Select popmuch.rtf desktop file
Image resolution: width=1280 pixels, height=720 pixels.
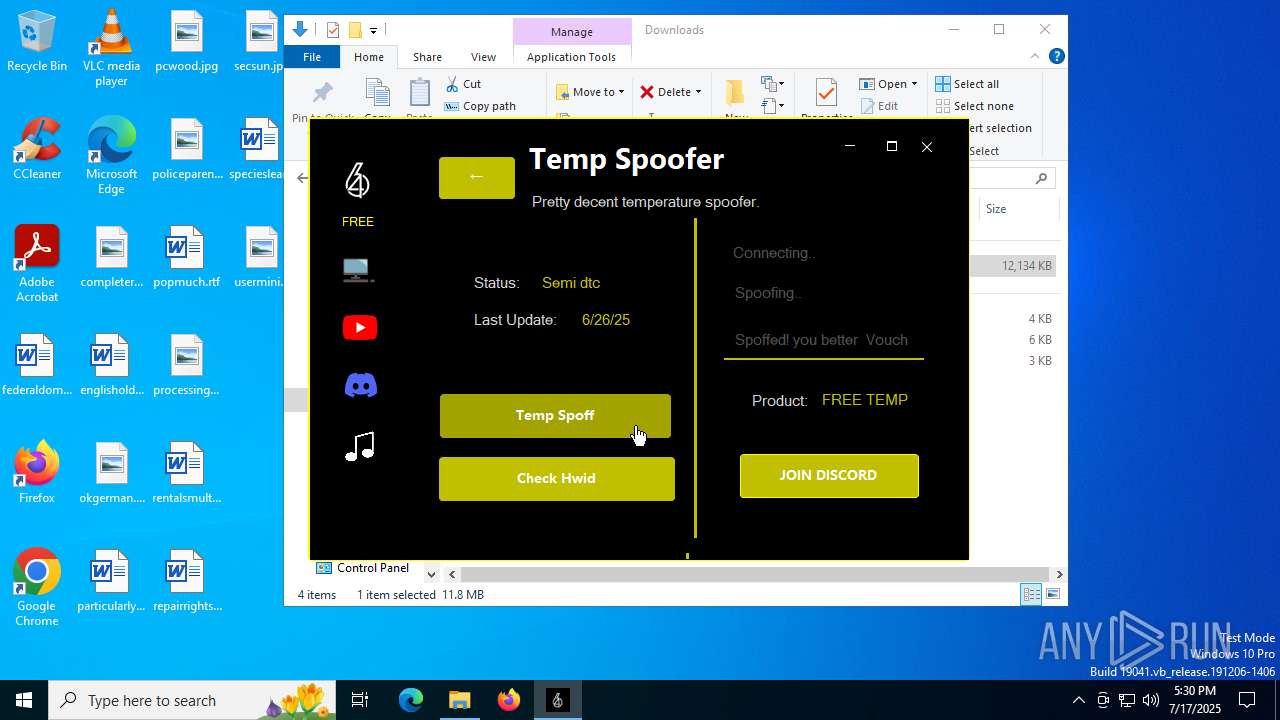tap(187, 257)
